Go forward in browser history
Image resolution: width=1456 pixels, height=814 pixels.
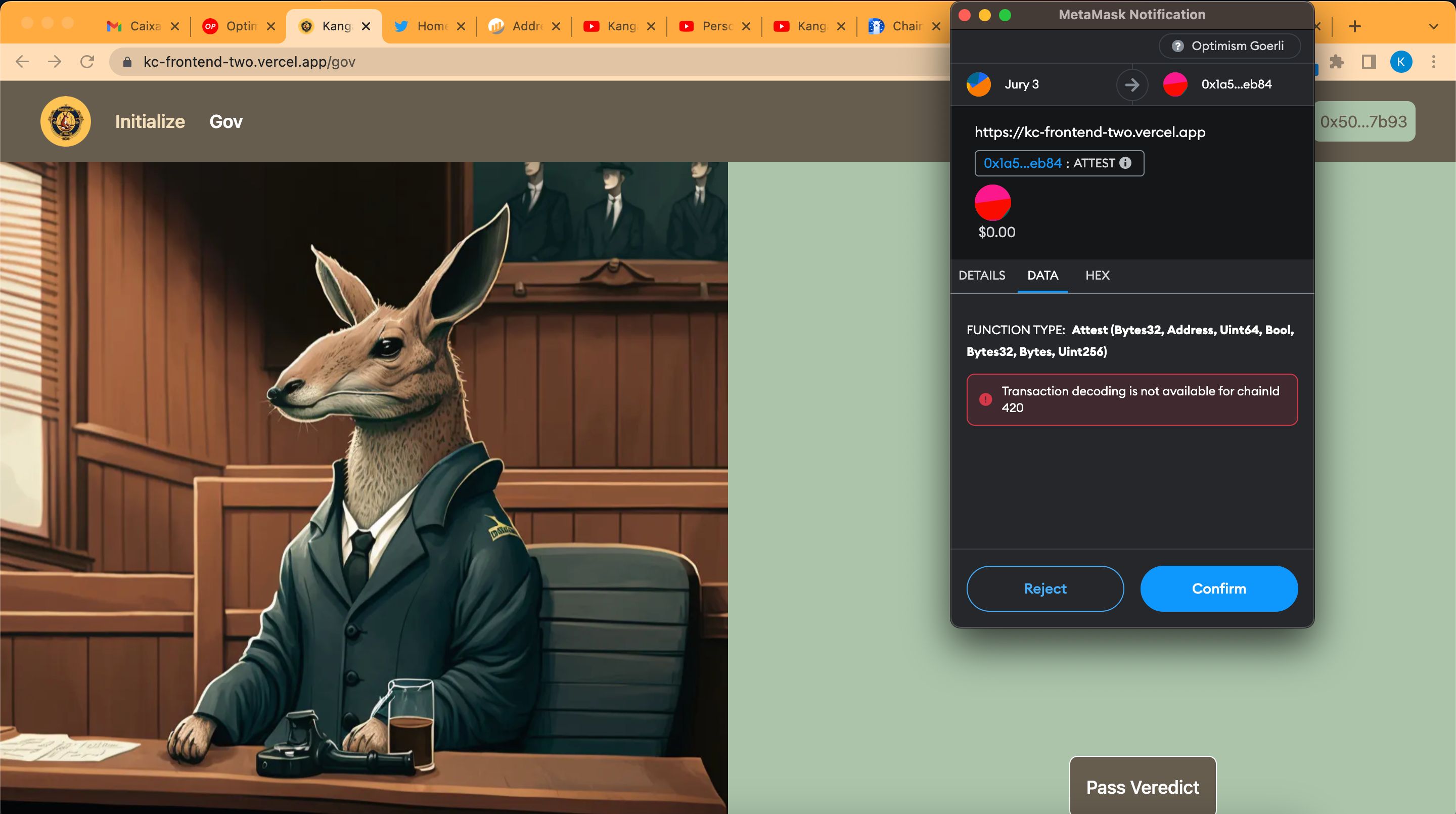coord(55,62)
